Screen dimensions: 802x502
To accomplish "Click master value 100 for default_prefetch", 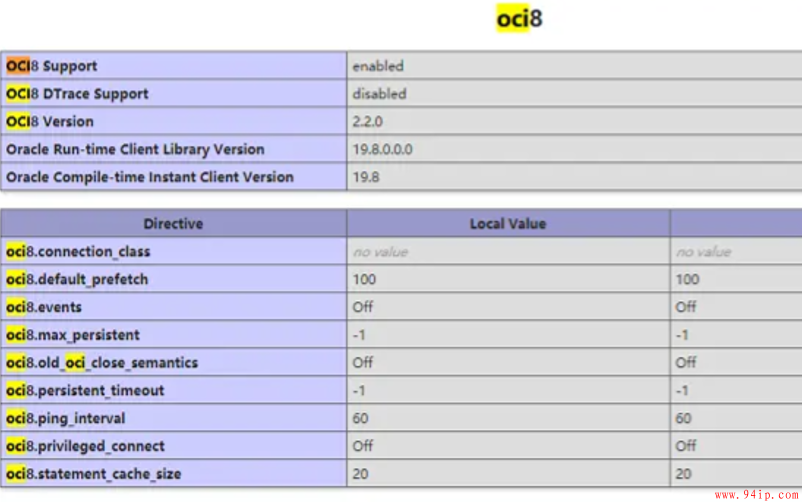I will (x=687, y=279).
